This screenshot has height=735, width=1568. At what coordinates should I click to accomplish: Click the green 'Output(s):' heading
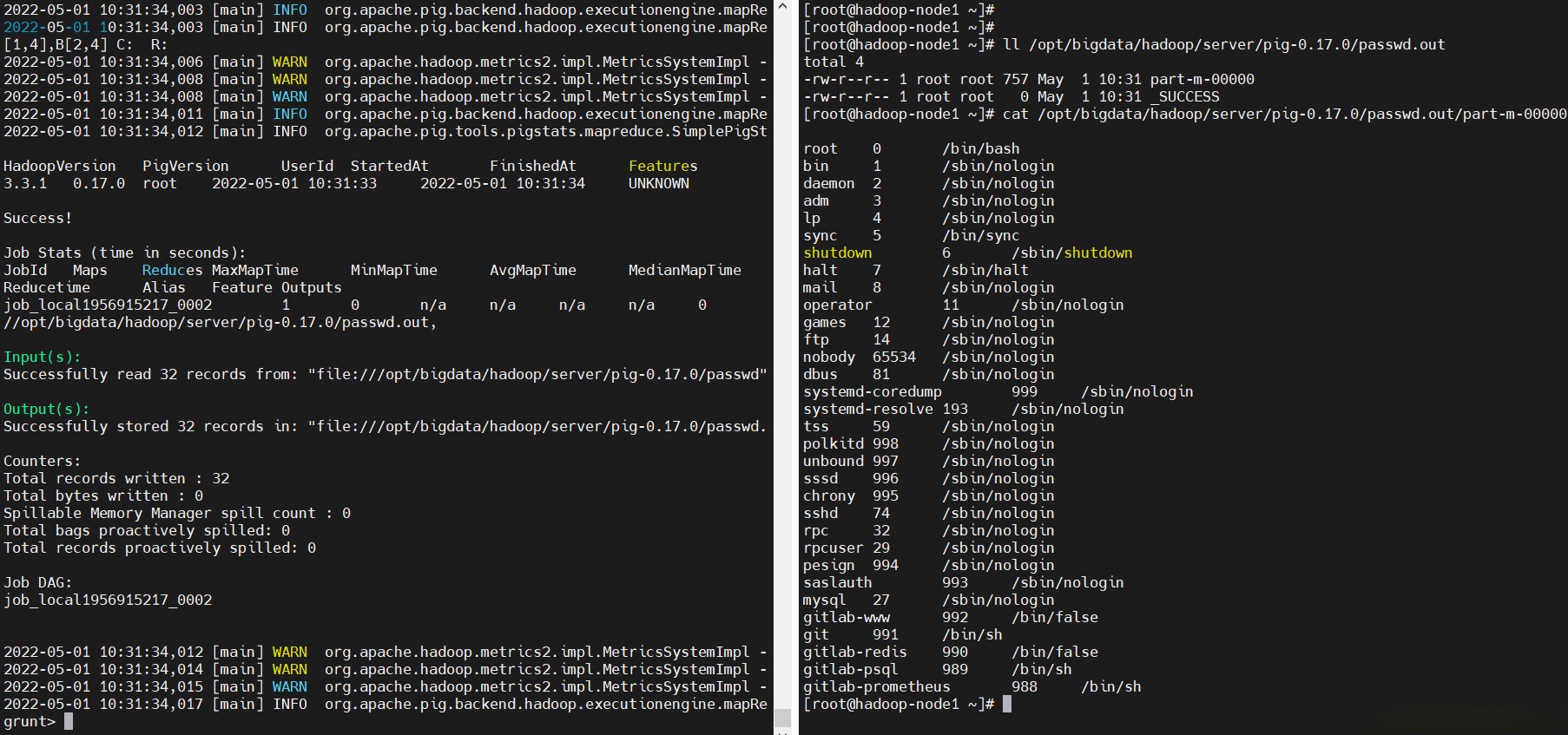[46, 409]
